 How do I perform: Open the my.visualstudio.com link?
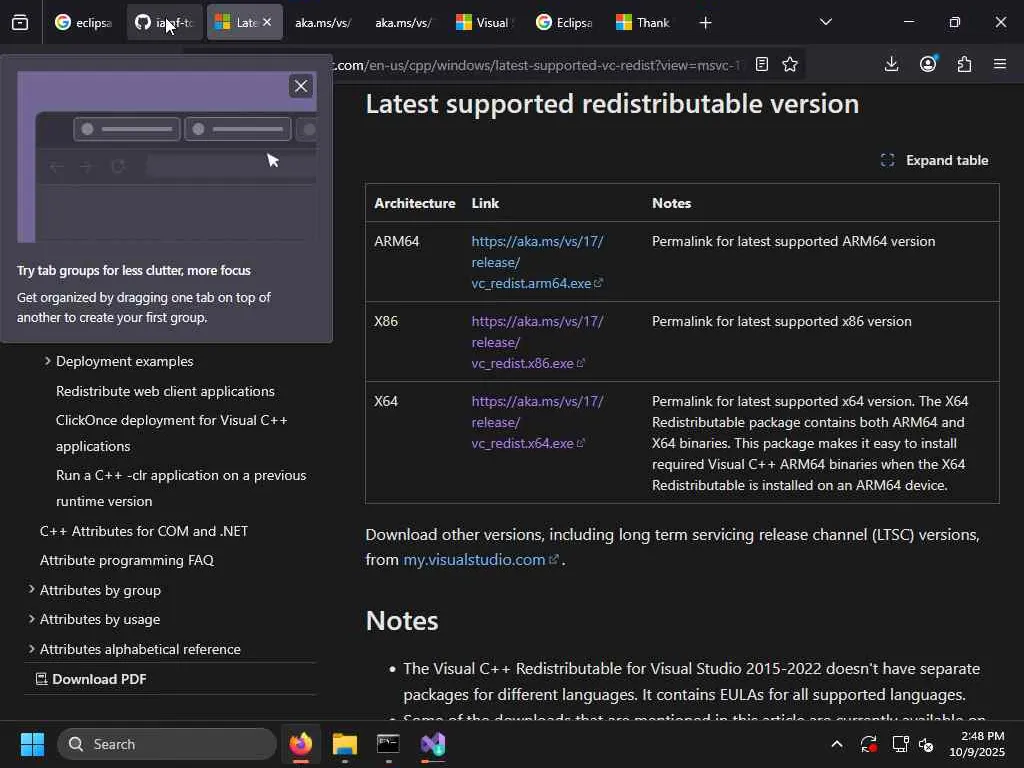tap(474, 560)
